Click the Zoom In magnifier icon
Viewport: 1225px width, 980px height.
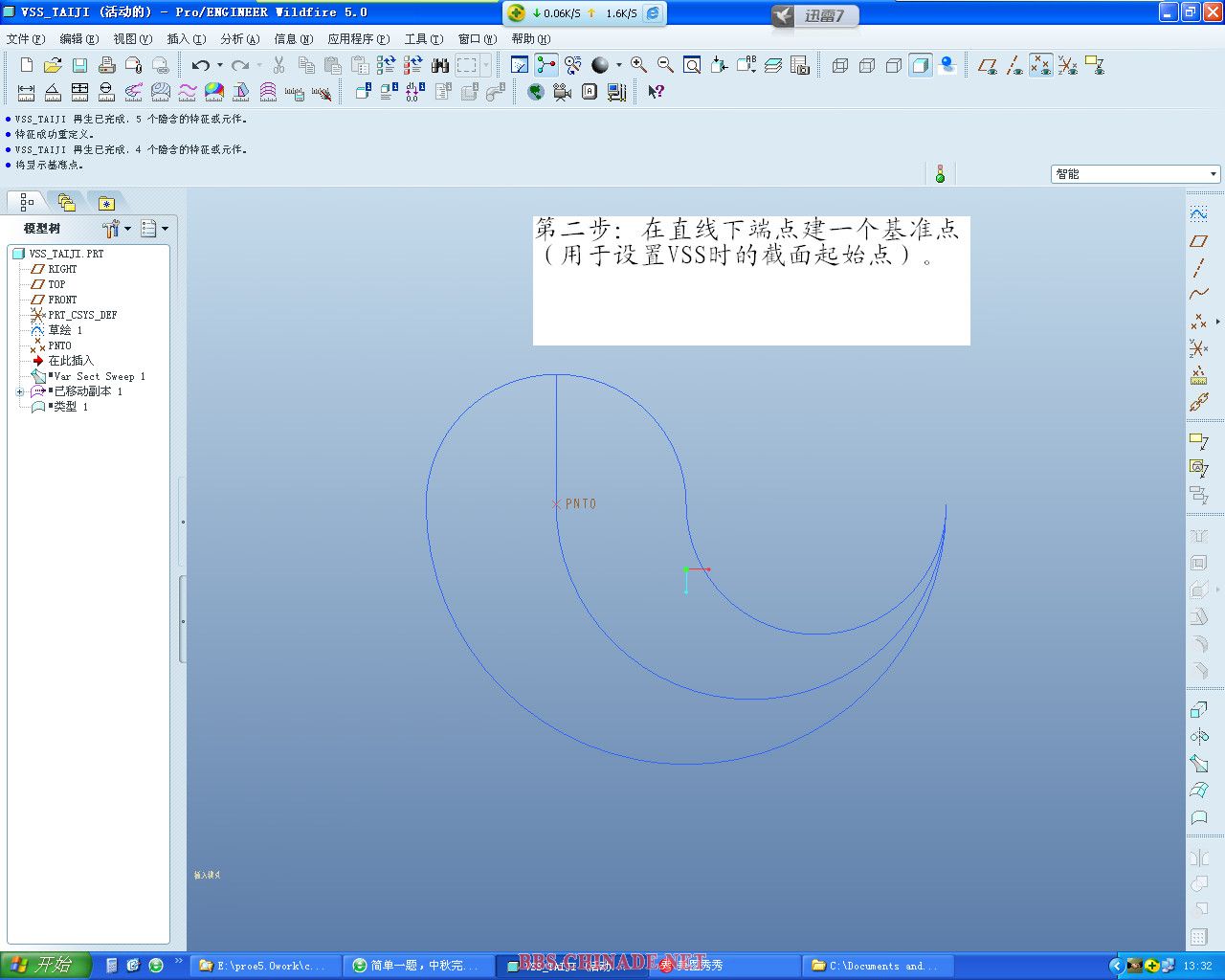(638, 65)
